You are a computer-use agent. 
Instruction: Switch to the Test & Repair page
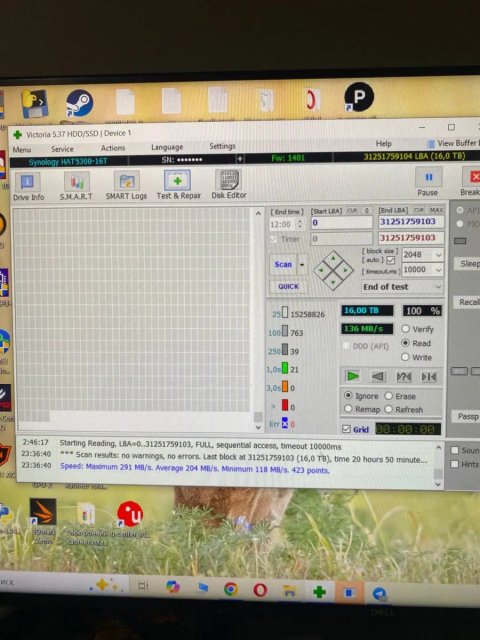pyautogui.click(x=178, y=185)
